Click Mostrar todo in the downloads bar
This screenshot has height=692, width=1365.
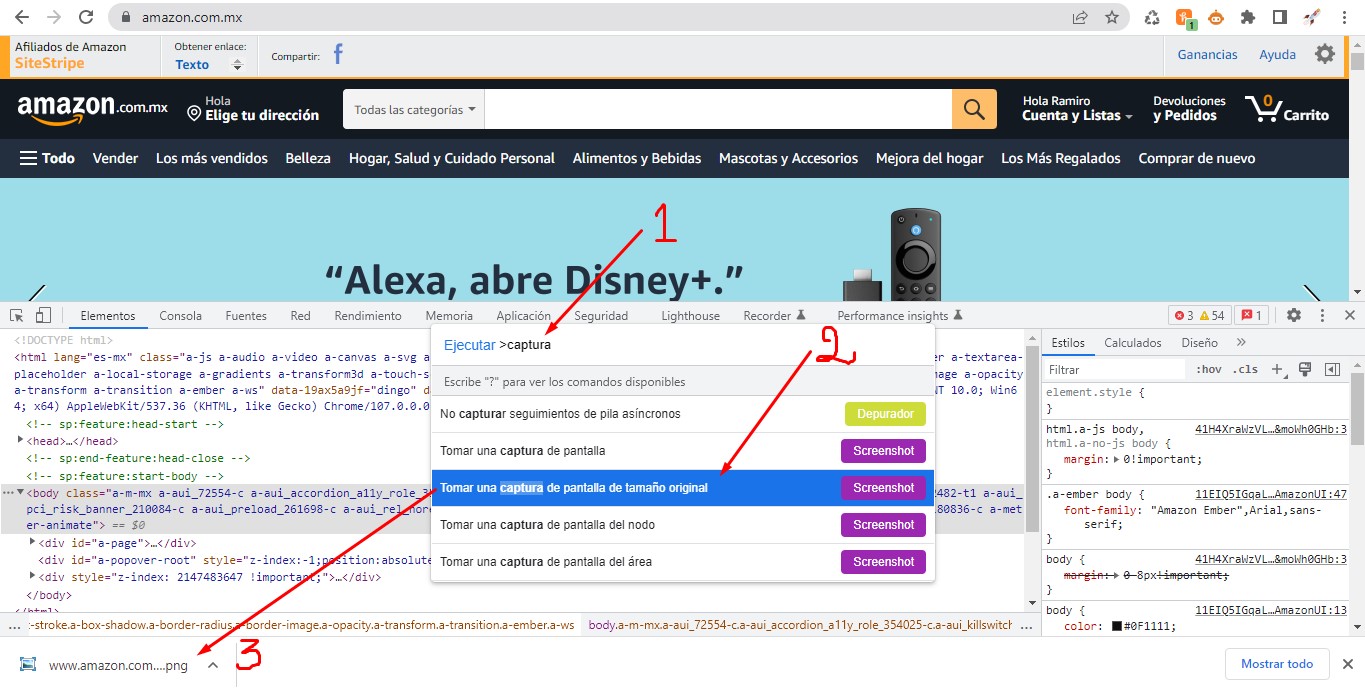click(x=1277, y=663)
